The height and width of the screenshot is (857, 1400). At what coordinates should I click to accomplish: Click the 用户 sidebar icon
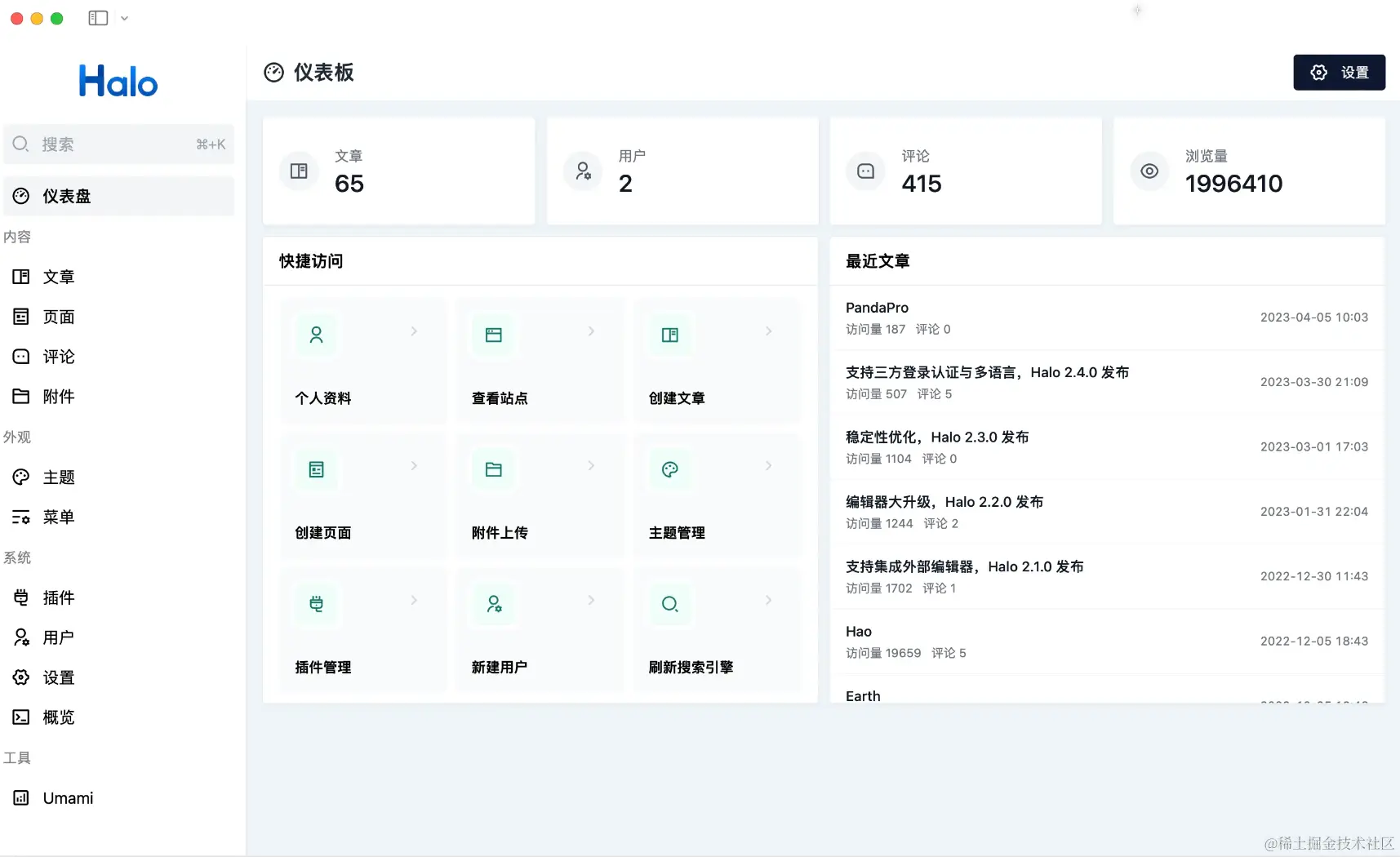pos(21,637)
